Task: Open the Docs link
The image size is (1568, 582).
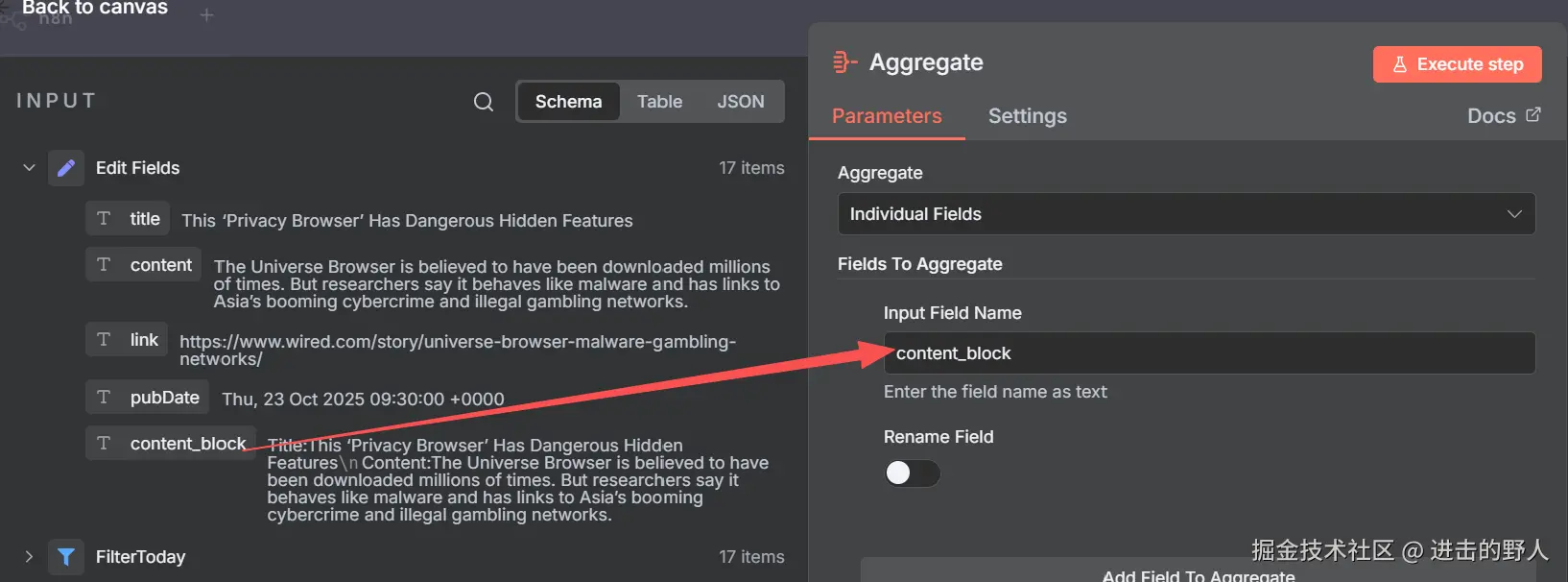Action: pyautogui.click(x=1503, y=116)
